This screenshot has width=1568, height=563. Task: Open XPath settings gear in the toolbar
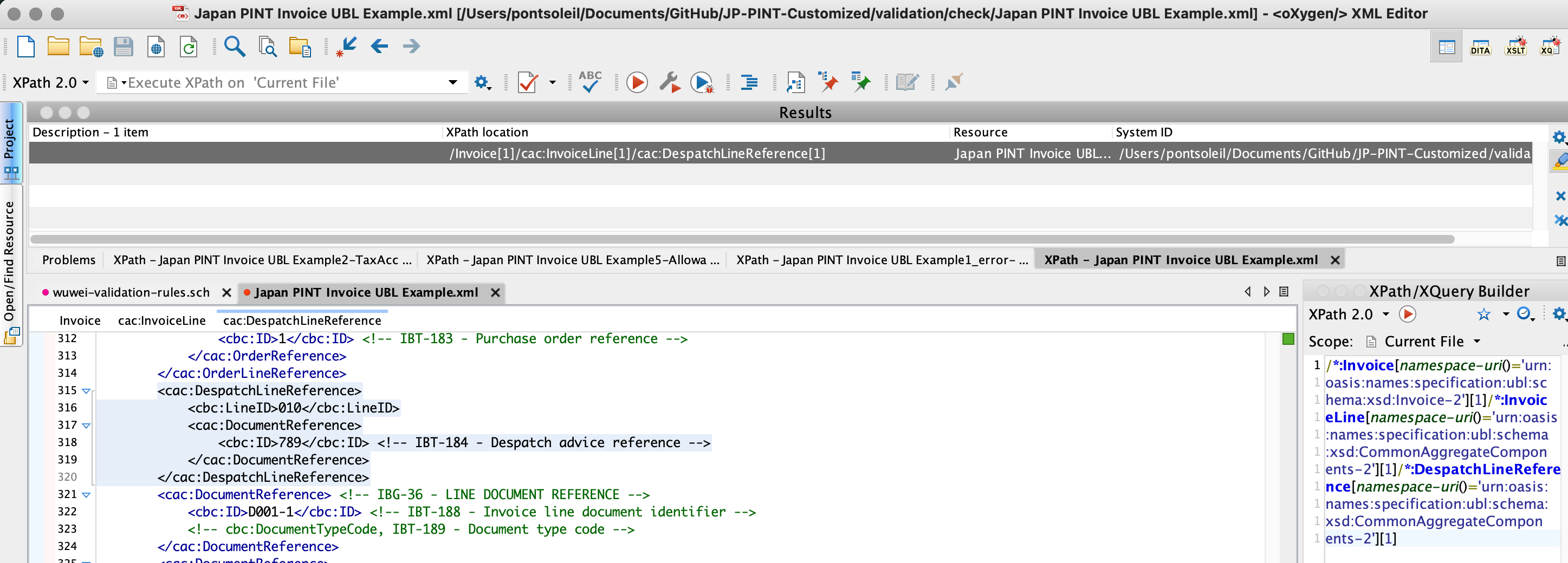tap(482, 82)
